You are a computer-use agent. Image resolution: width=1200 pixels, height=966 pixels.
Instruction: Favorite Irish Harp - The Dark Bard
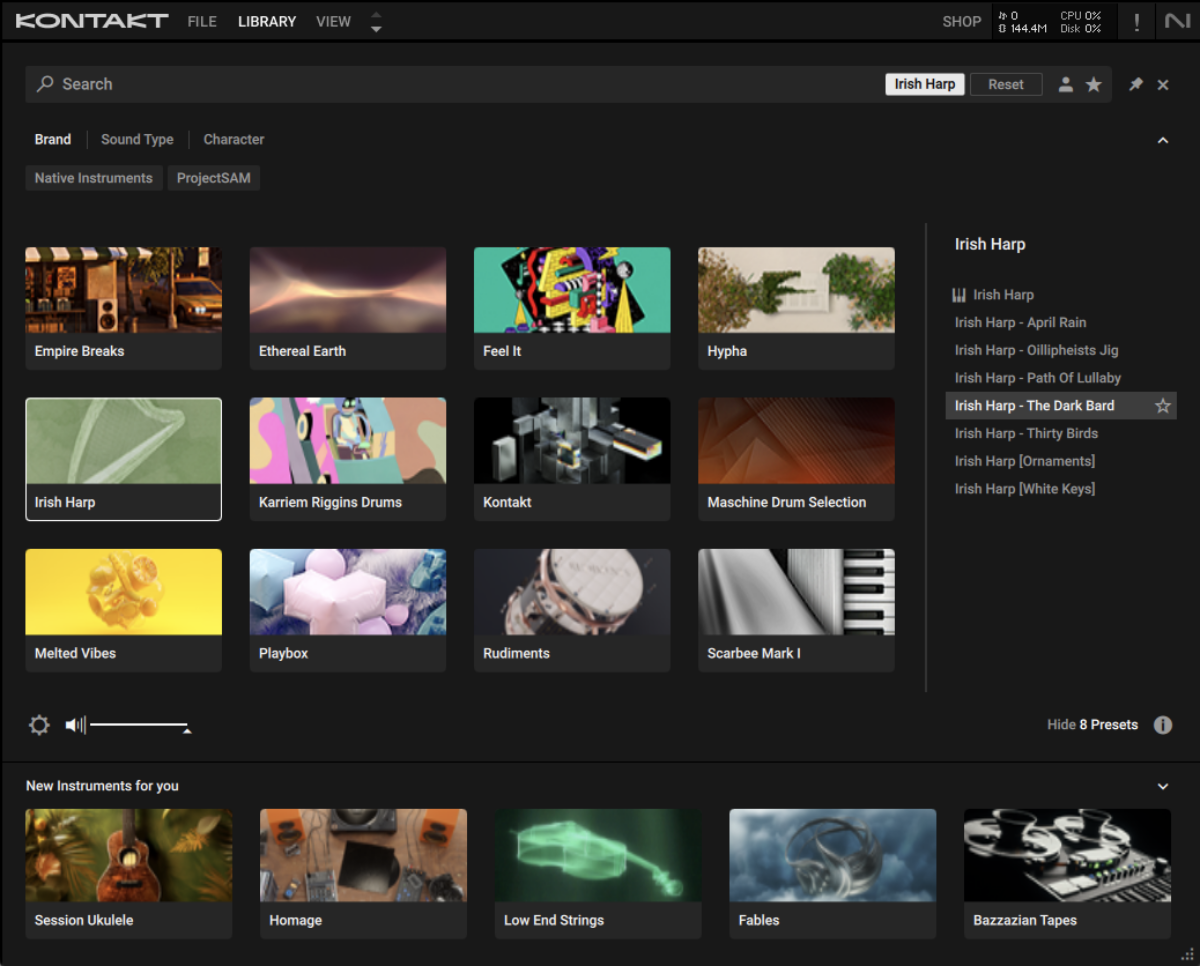1163,406
